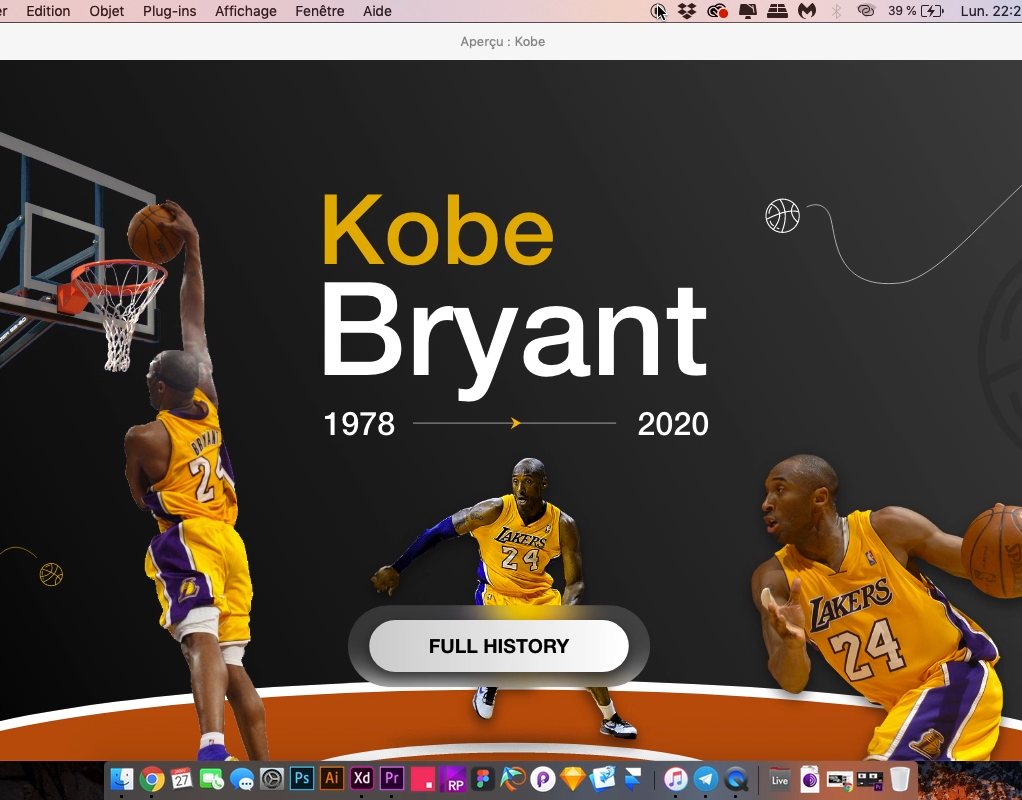Open the Dropbox menu bar icon

686,11
